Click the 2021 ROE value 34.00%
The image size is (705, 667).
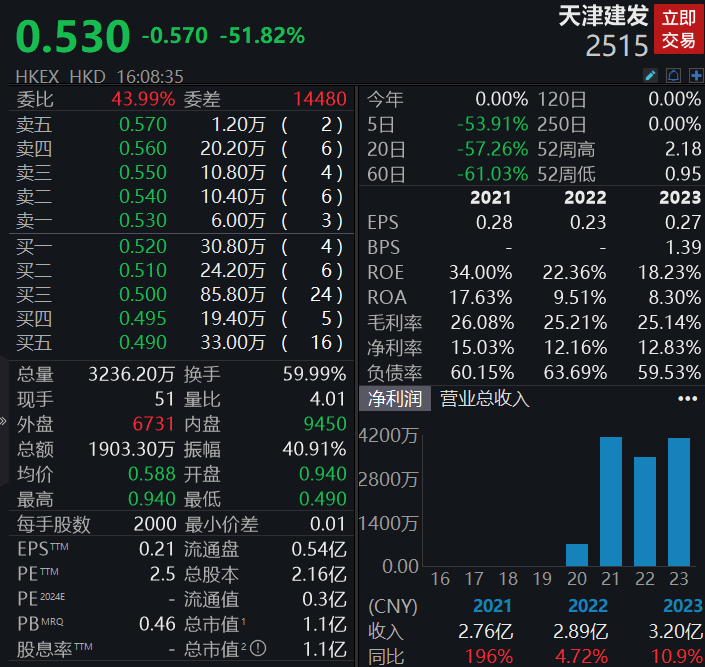click(481, 273)
